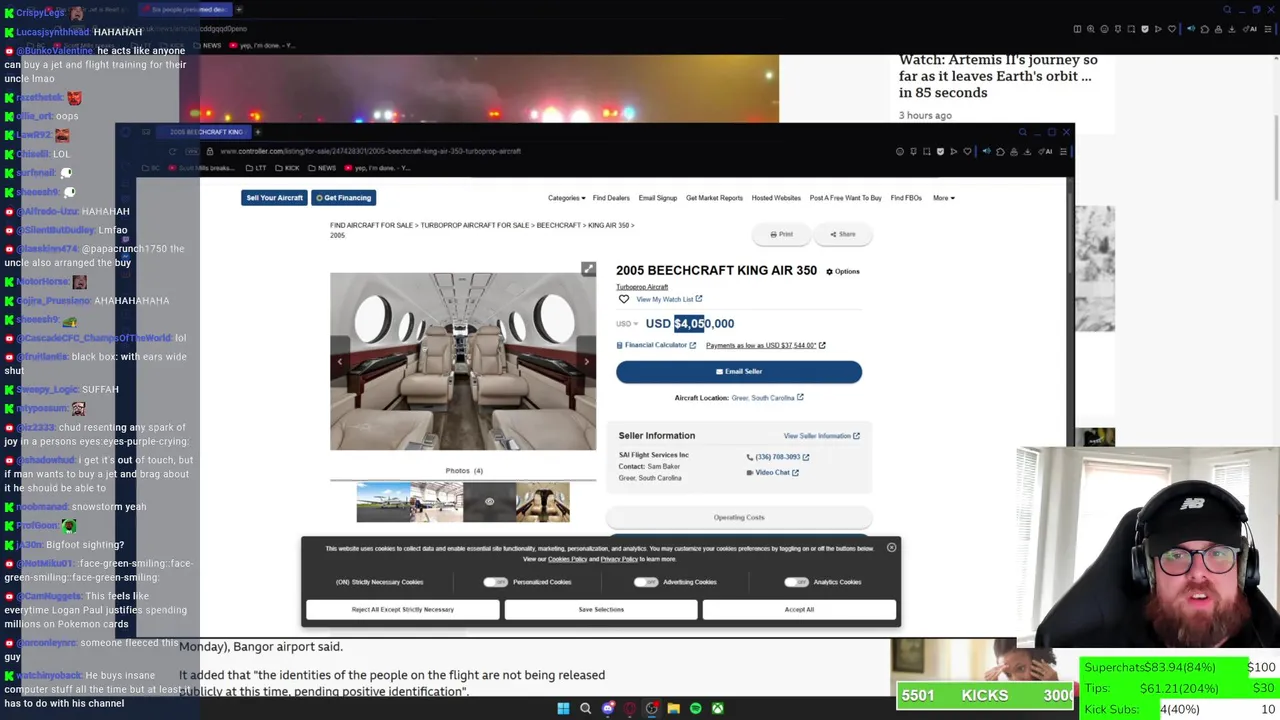This screenshot has width=1280, height=720.
Task: Open the Financial Calculator link
Action: click(x=656, y=345)
